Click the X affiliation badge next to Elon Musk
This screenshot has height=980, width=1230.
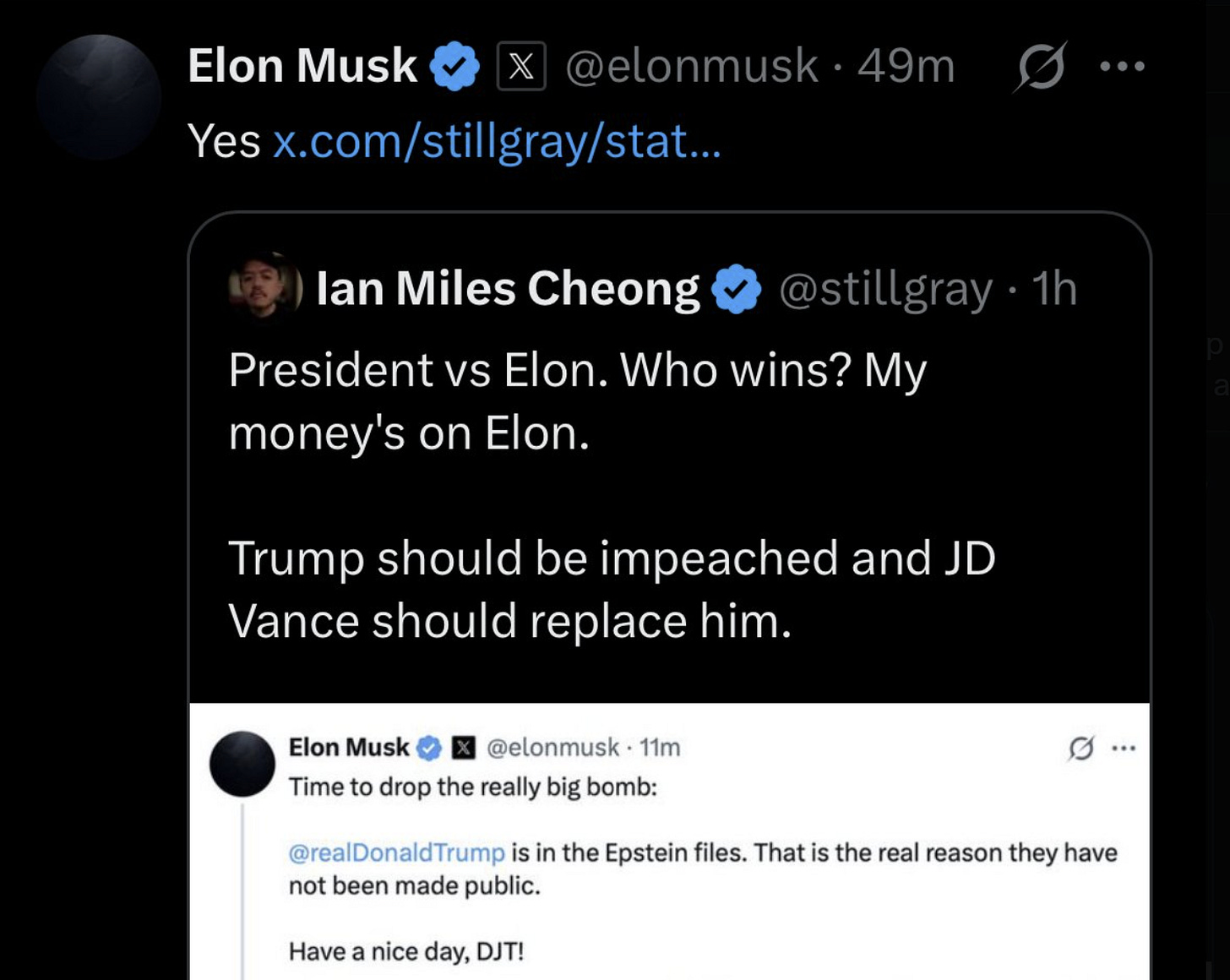pos(521,66)
